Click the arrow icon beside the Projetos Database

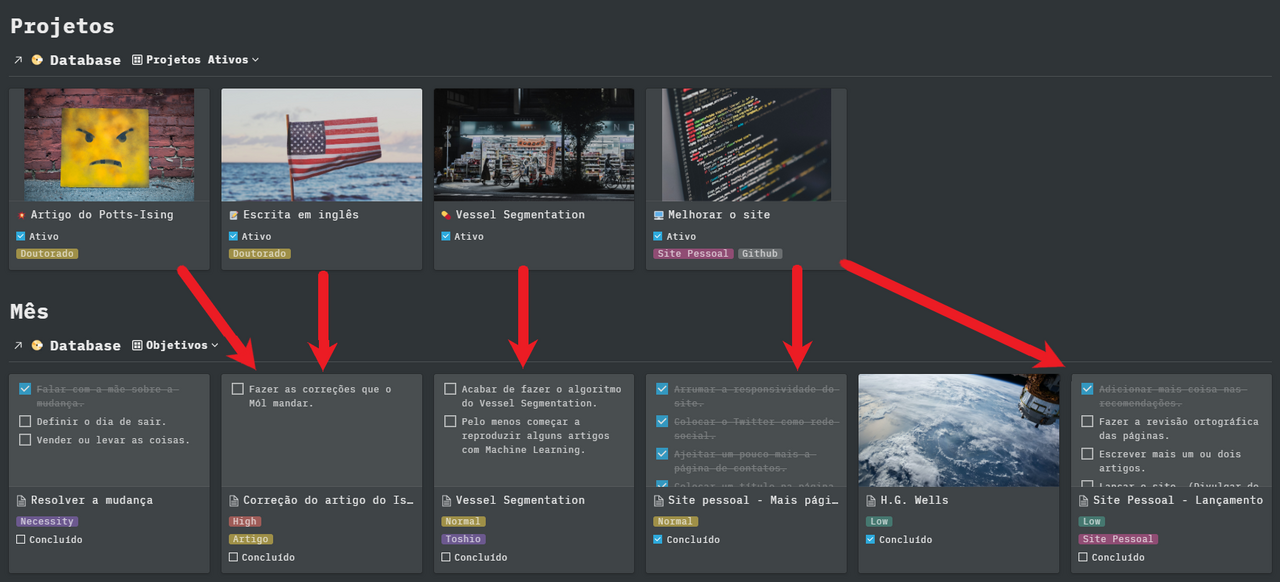18,60
